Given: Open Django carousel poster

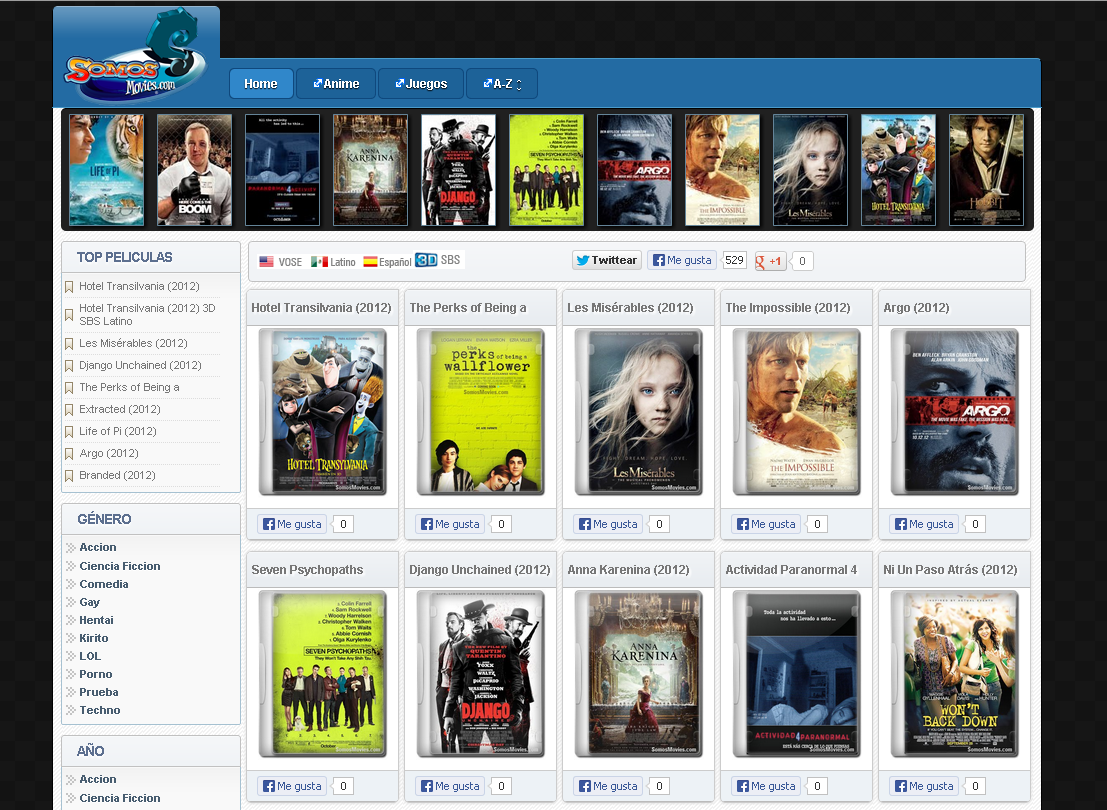Looking at the screenshot, I should coord(458,169).
